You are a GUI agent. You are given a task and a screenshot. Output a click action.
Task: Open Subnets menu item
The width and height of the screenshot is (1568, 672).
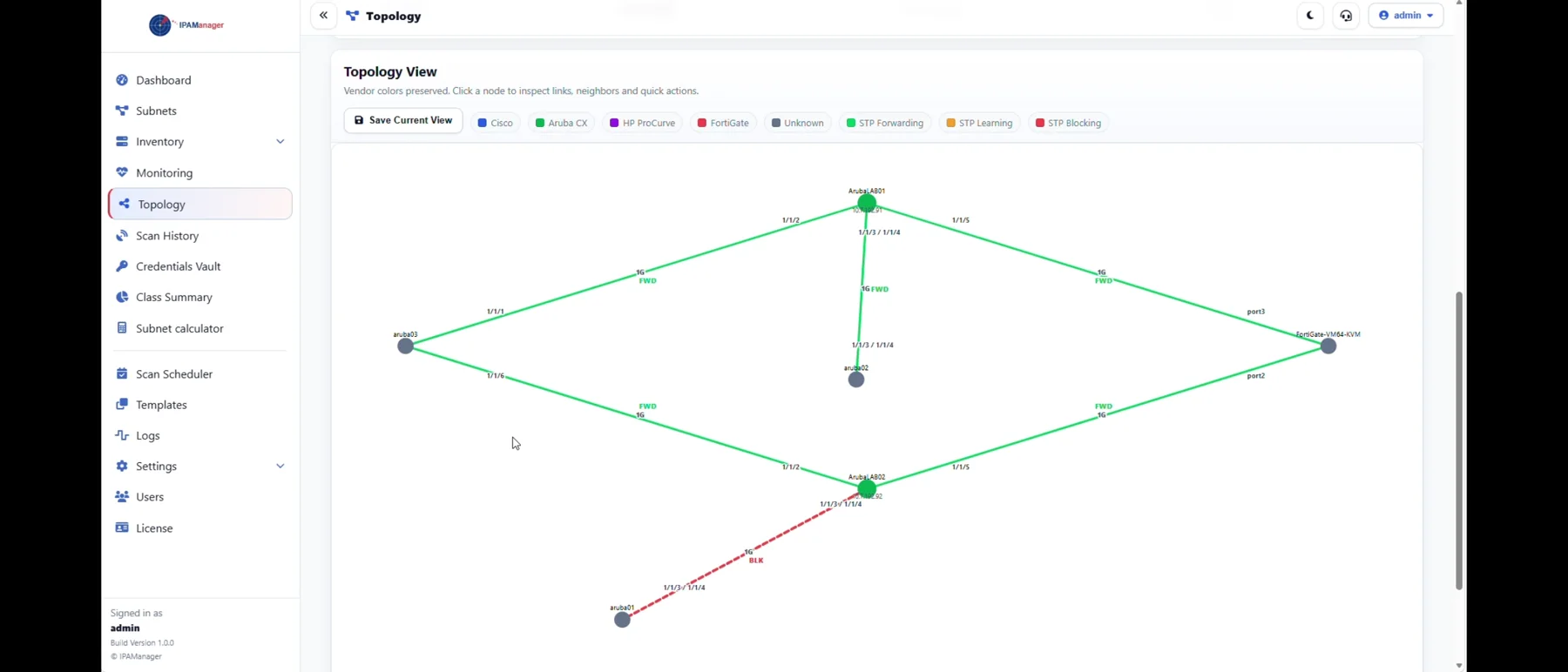click(x=200, y=111)
